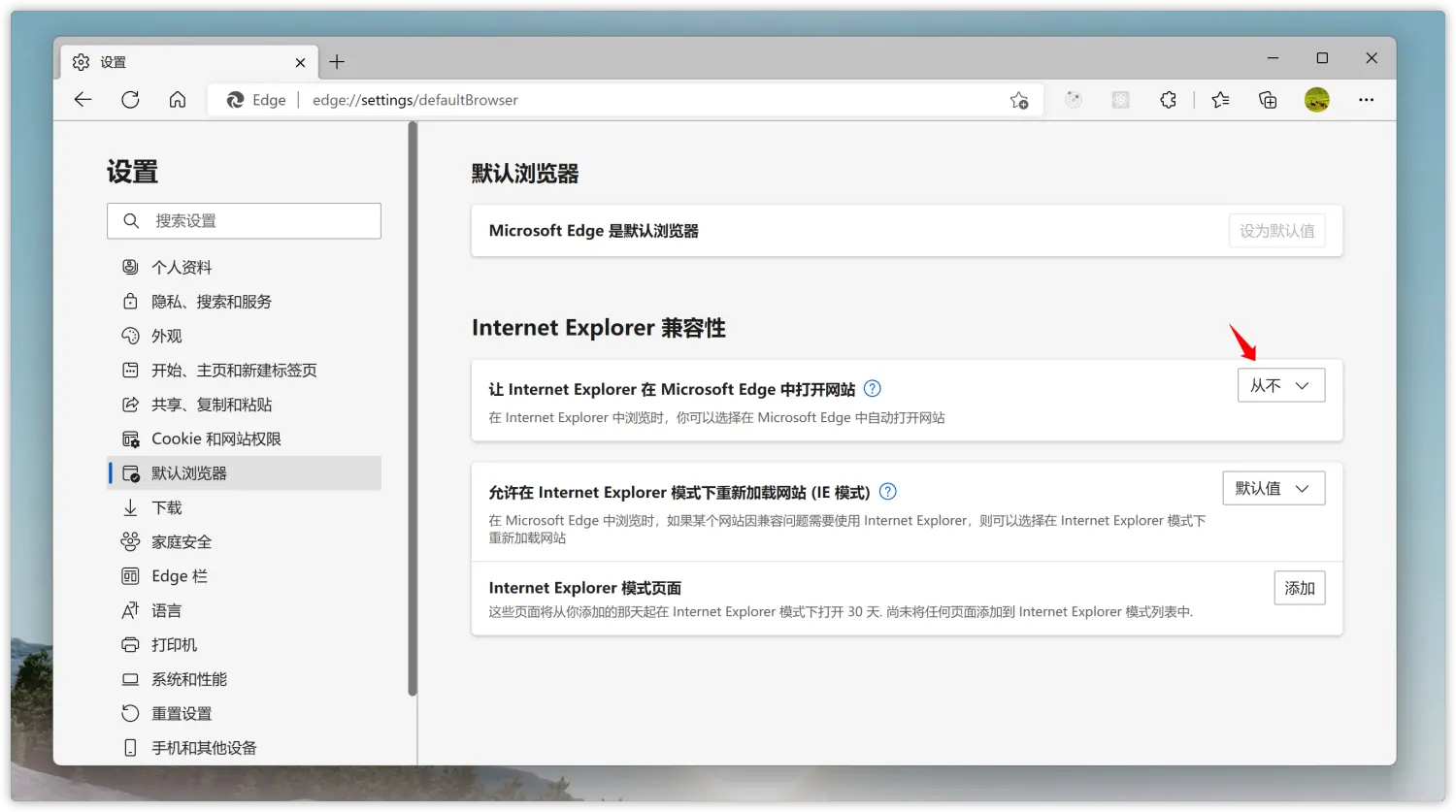Open the home page icon
The height and width of the screenshot is (812, 1456).
[178, 100]
